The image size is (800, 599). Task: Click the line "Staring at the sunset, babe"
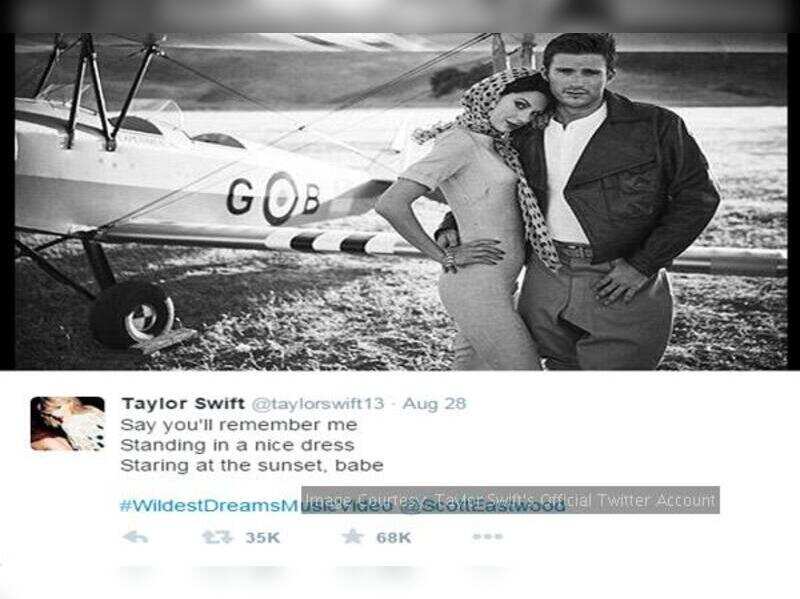click(x=252, y=466)
